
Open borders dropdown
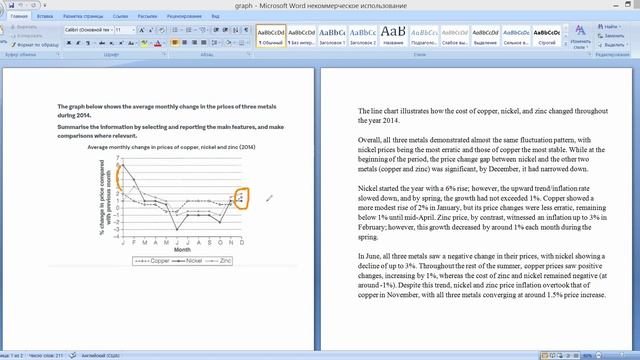(x=243, y=43)
